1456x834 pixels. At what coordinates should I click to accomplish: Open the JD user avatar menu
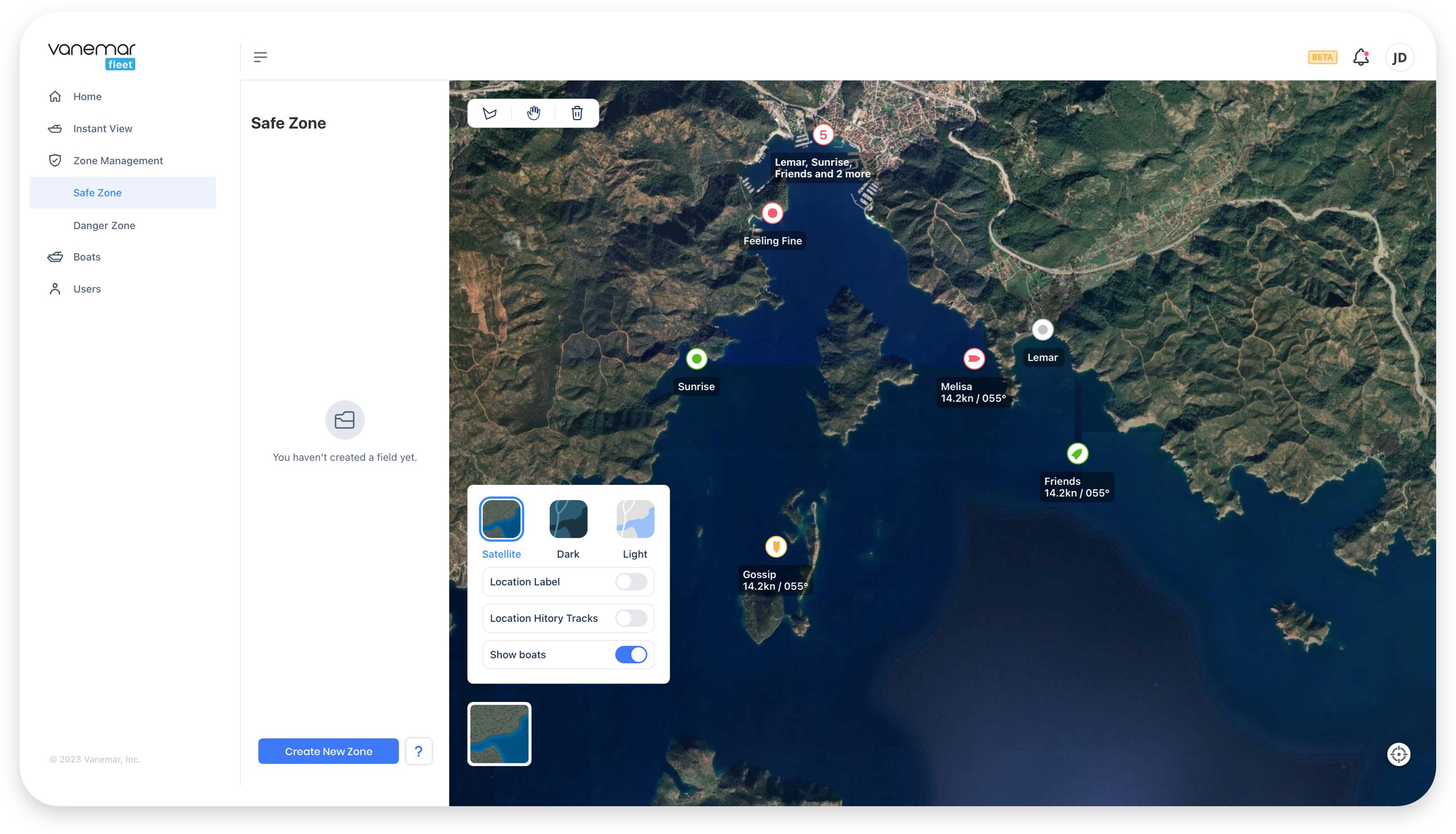pyautogui.click(x=1399, y=57)
